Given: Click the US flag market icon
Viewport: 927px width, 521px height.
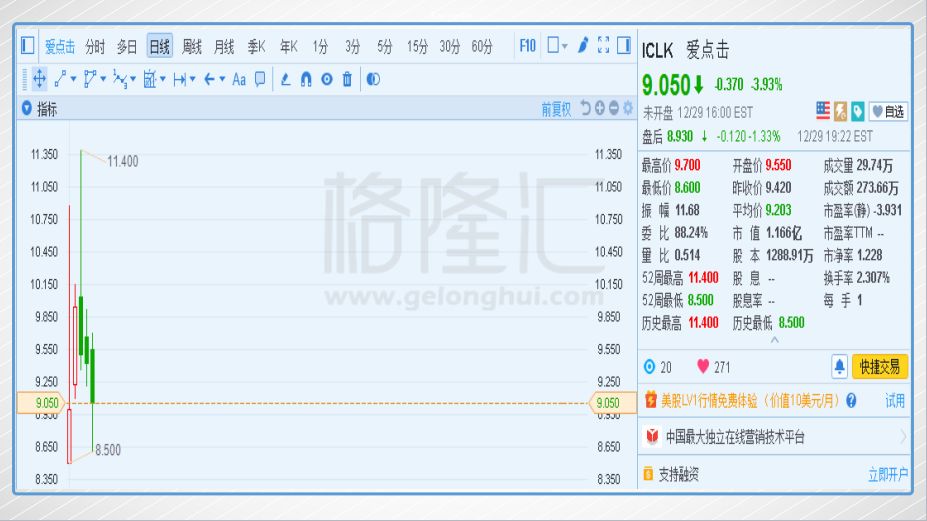Looking at the screenshot, I should pyautogui.click(x=823, y=111).
